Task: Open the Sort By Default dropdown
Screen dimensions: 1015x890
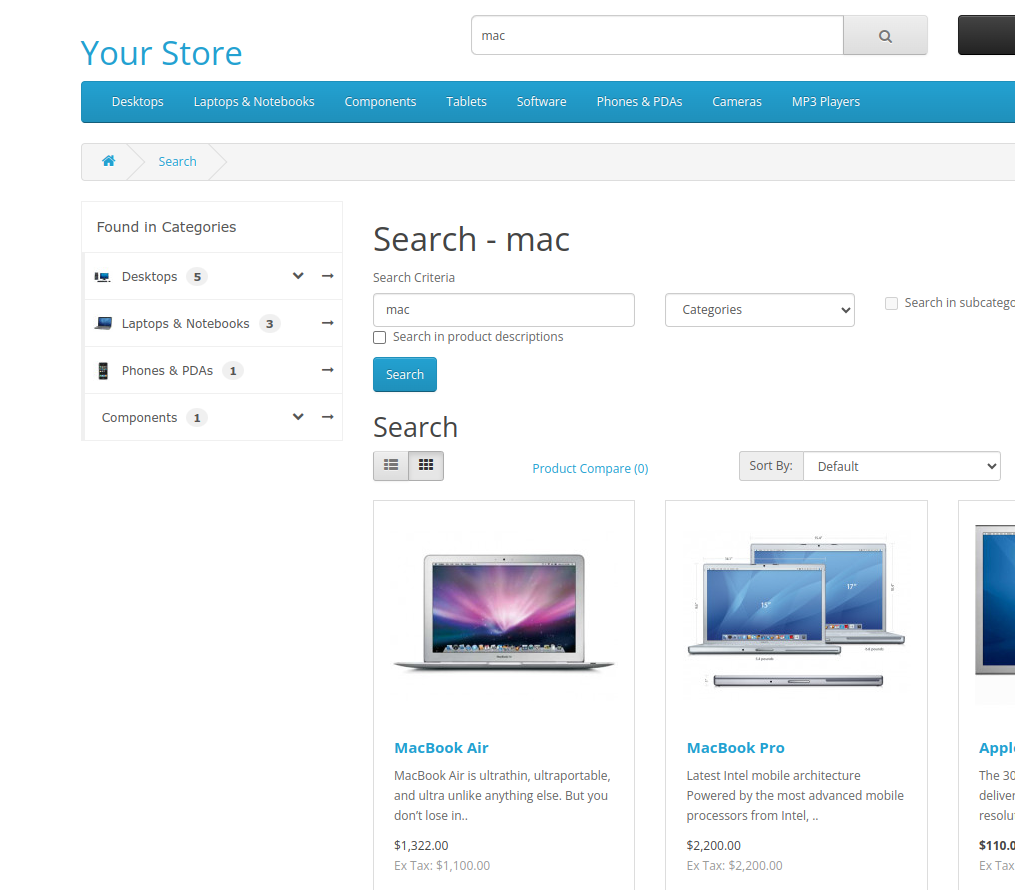Action: click(x=902, y=466)
